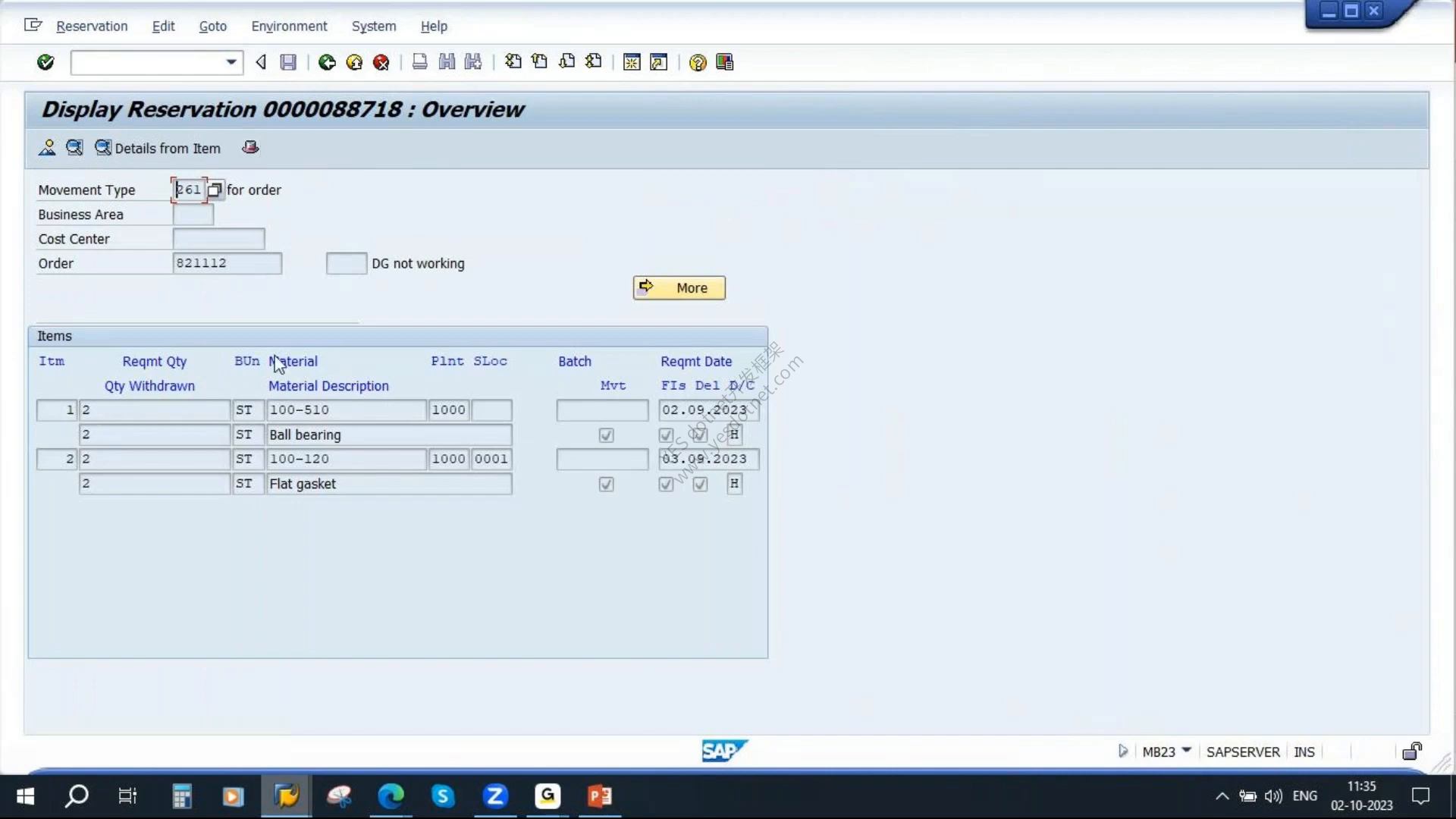Click the More button
1456x819 pixels.
679,288
